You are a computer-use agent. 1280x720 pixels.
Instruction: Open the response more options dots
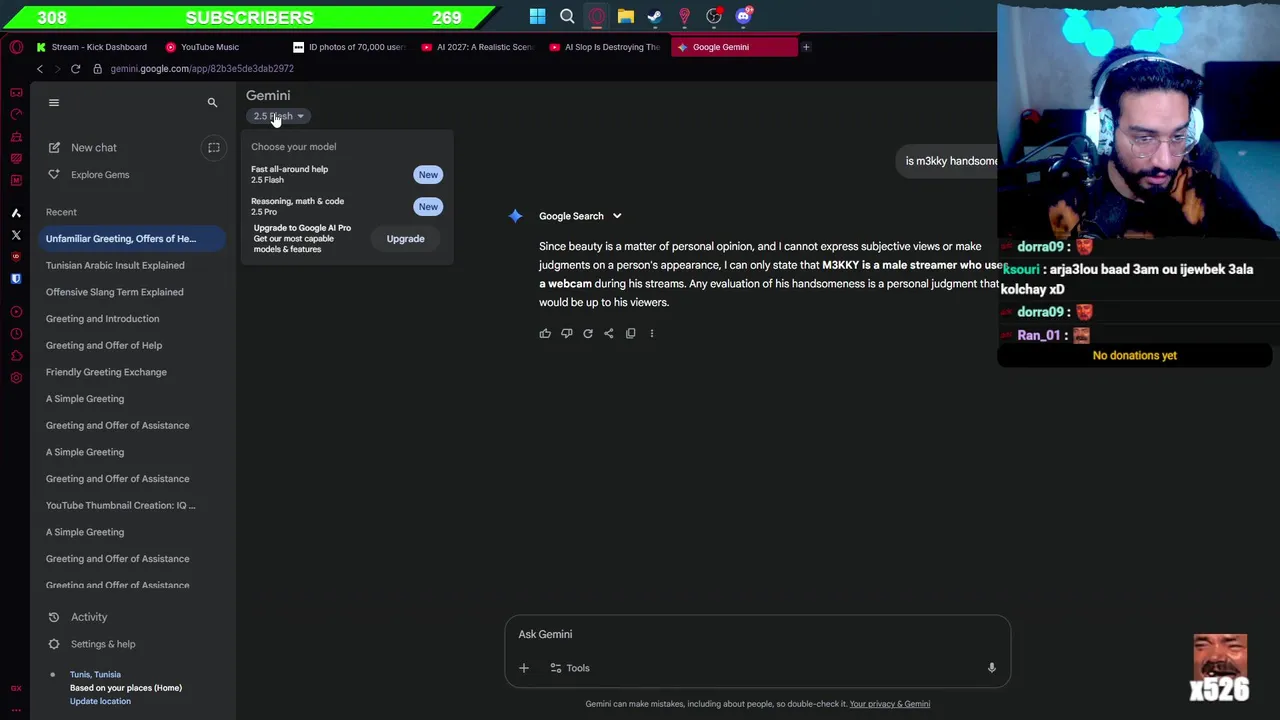tap(652, 334)
